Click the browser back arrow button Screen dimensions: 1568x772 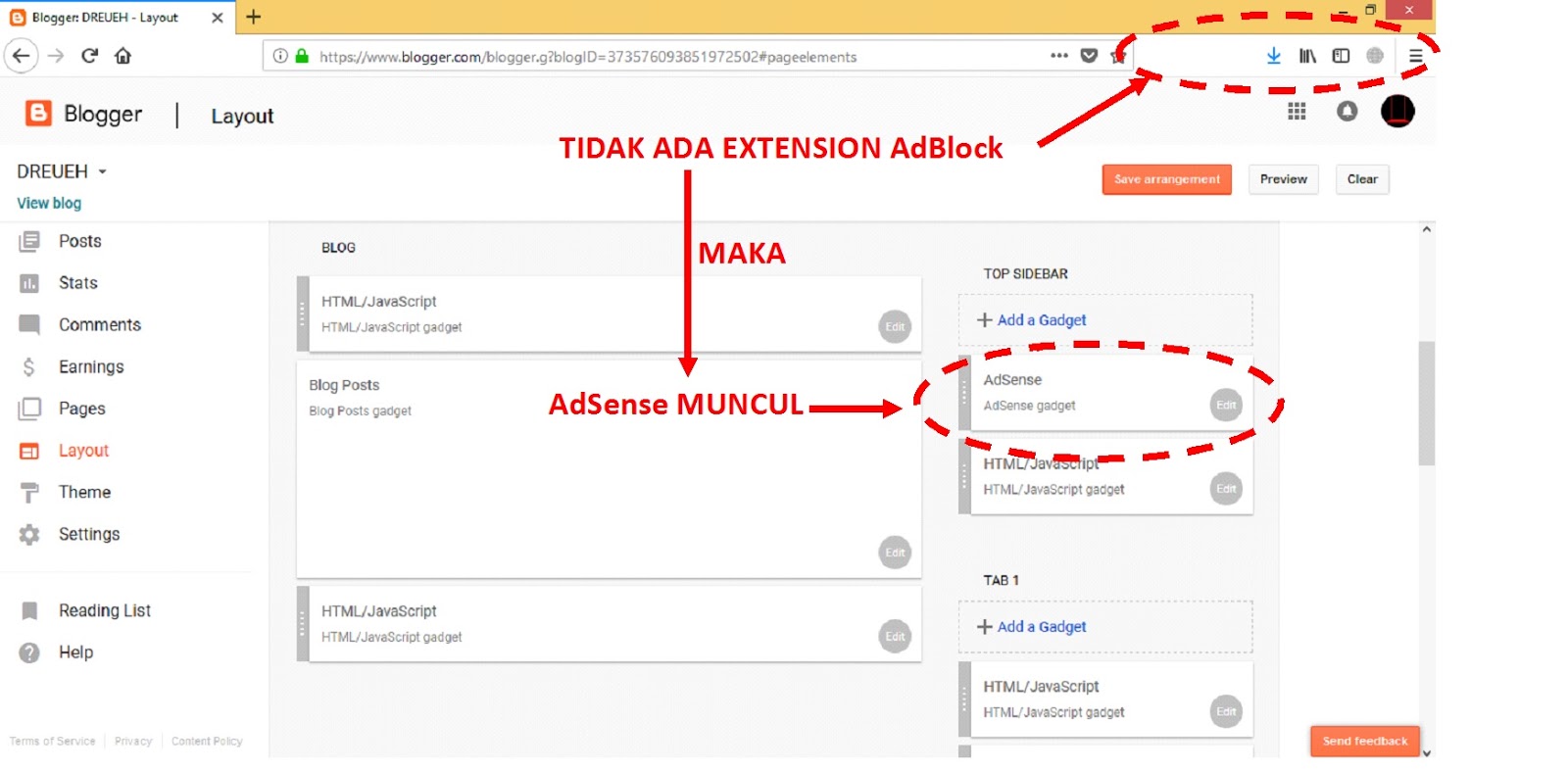[22, 56]
